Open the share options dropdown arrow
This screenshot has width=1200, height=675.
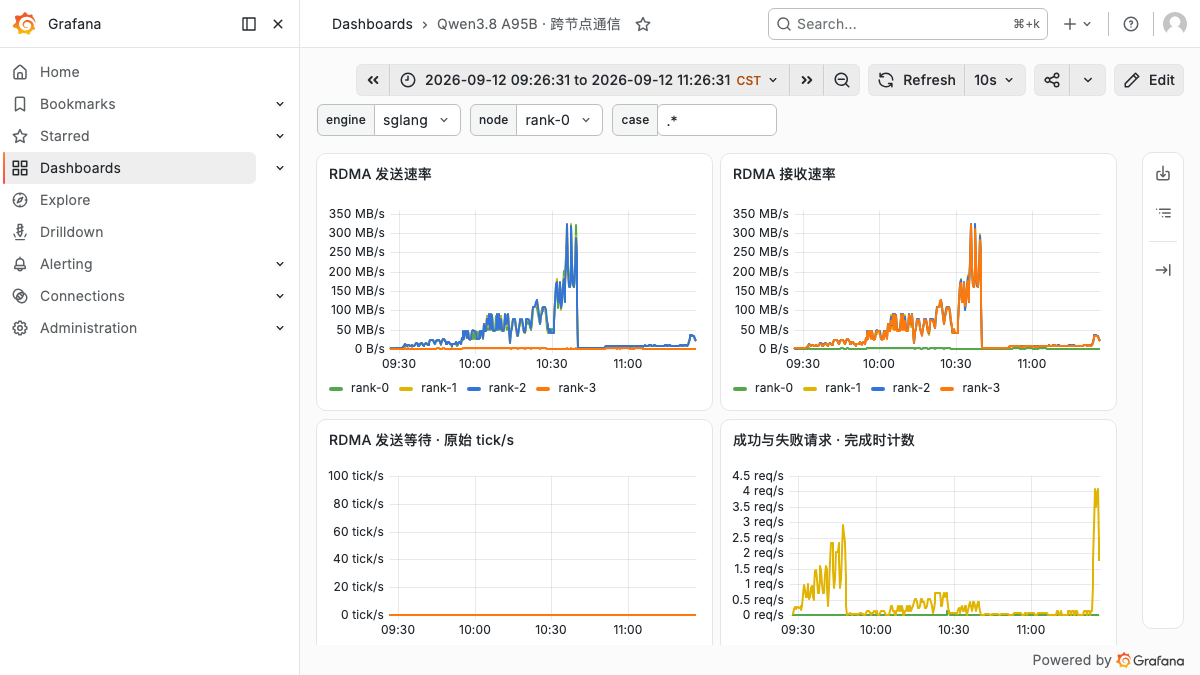1088,80
